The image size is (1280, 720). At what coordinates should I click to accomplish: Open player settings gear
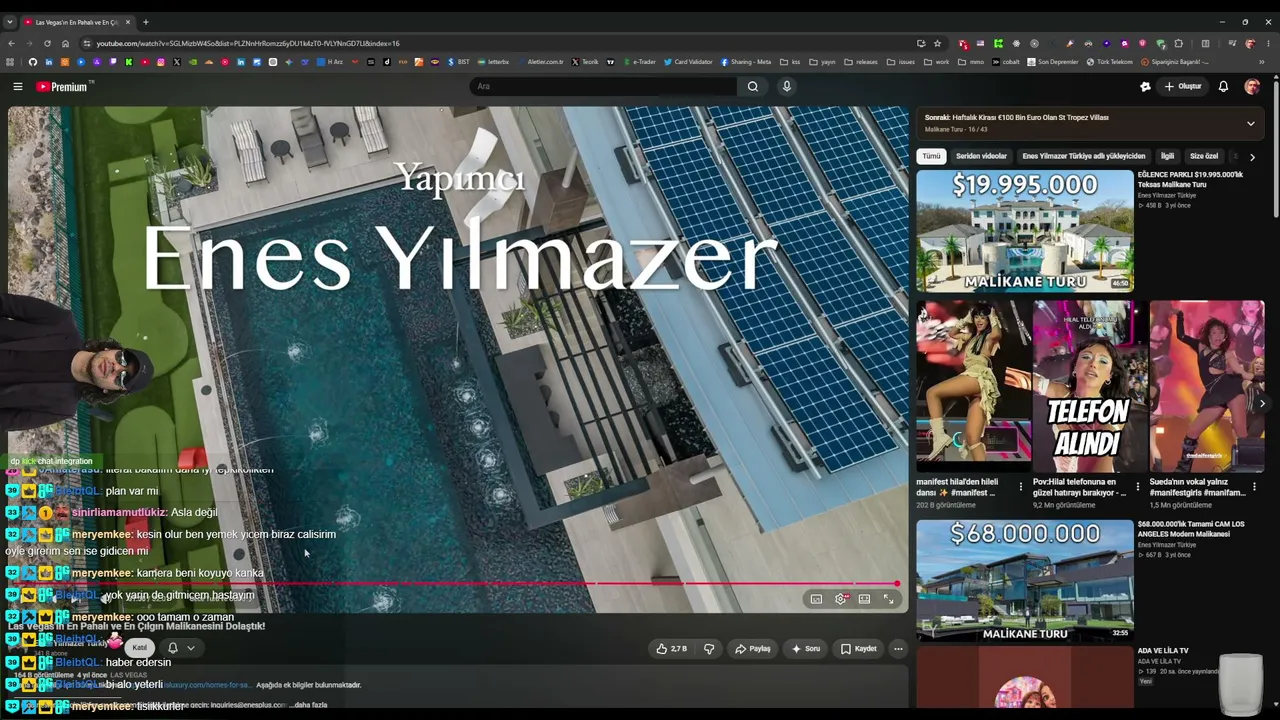[x=841, y=599]
